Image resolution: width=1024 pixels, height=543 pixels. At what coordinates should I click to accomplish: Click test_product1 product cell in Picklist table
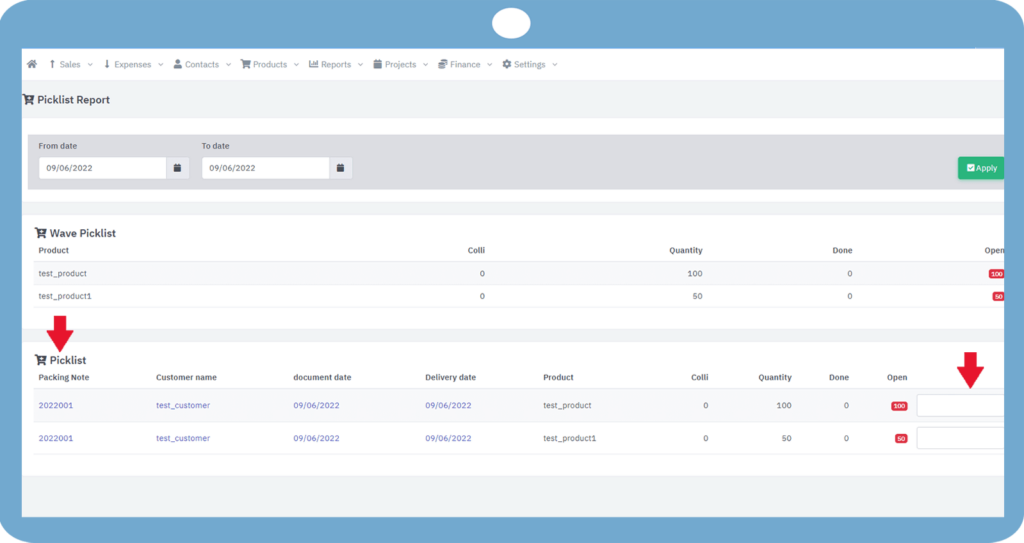pos(569,438)
